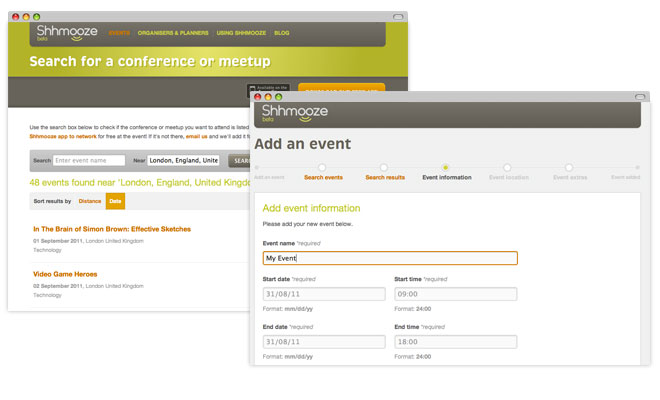Click the Enter event name search field
660x400 pixels.
[89, 160]
